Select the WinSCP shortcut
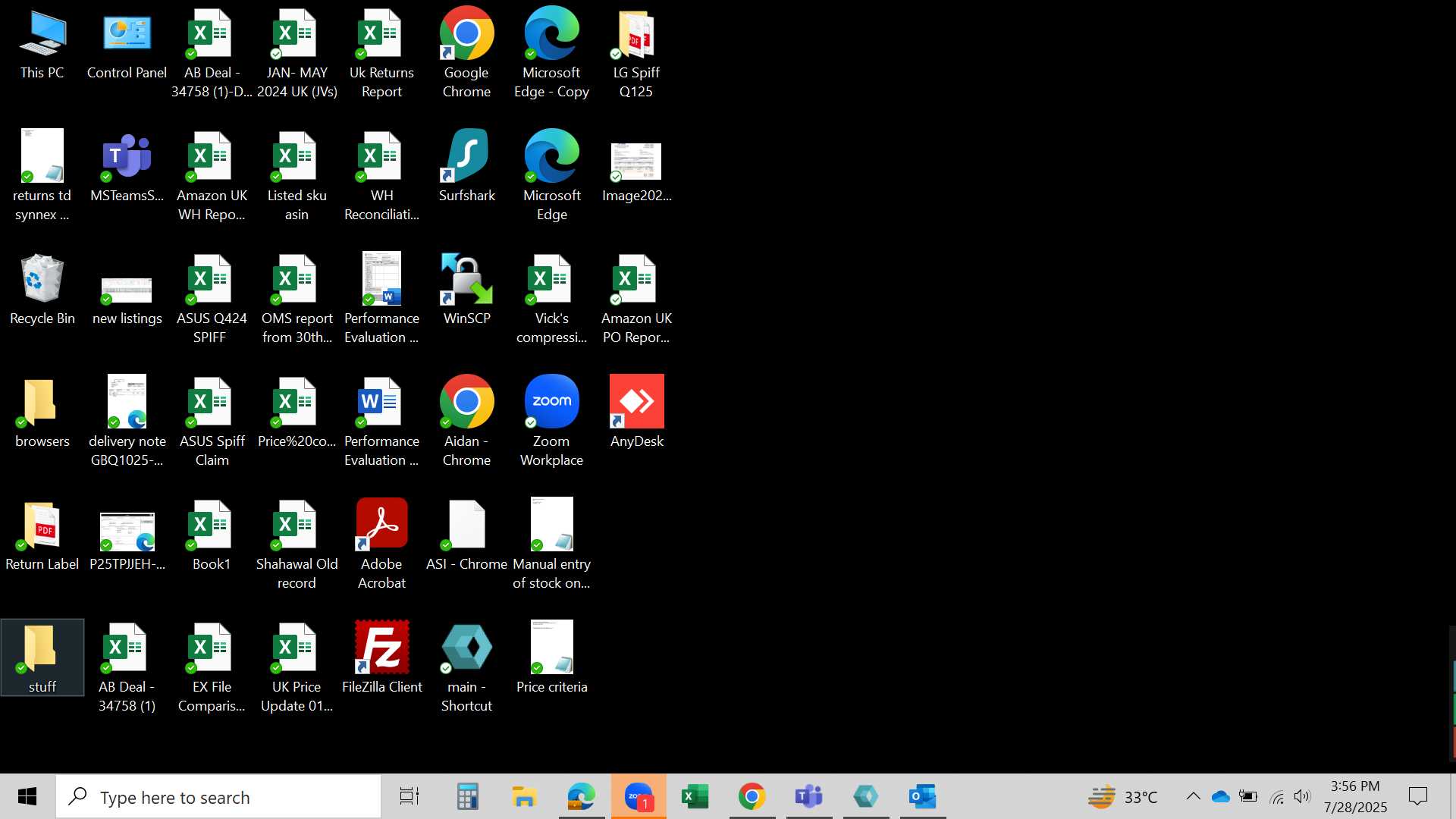The width and height of the screenshot is (1456, 819). (466, 290)
